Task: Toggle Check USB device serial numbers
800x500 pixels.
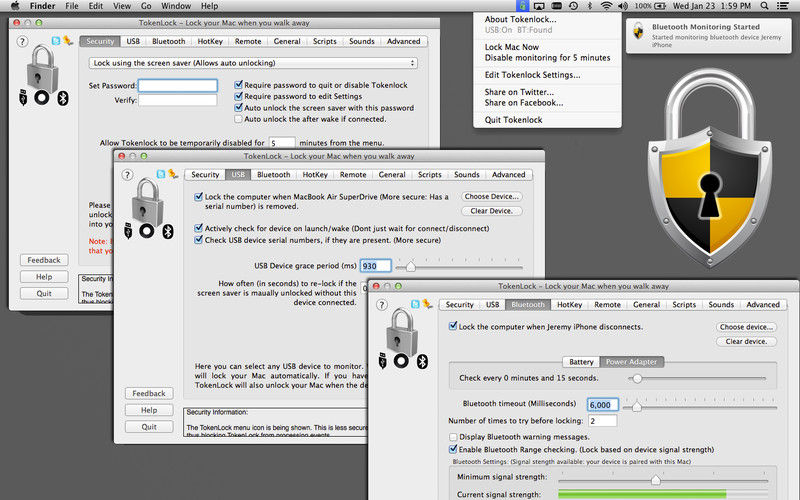Action: point(198,240)
